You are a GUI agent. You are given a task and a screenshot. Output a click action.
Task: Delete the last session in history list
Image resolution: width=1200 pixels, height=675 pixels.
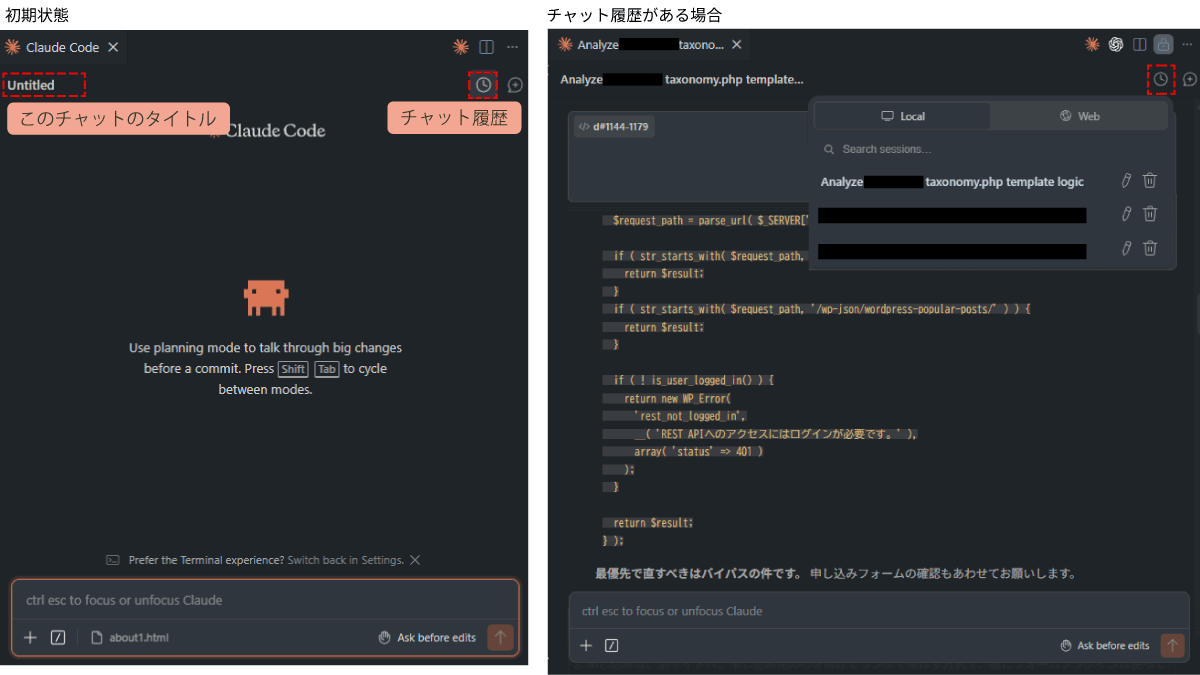click(1150, 248)
